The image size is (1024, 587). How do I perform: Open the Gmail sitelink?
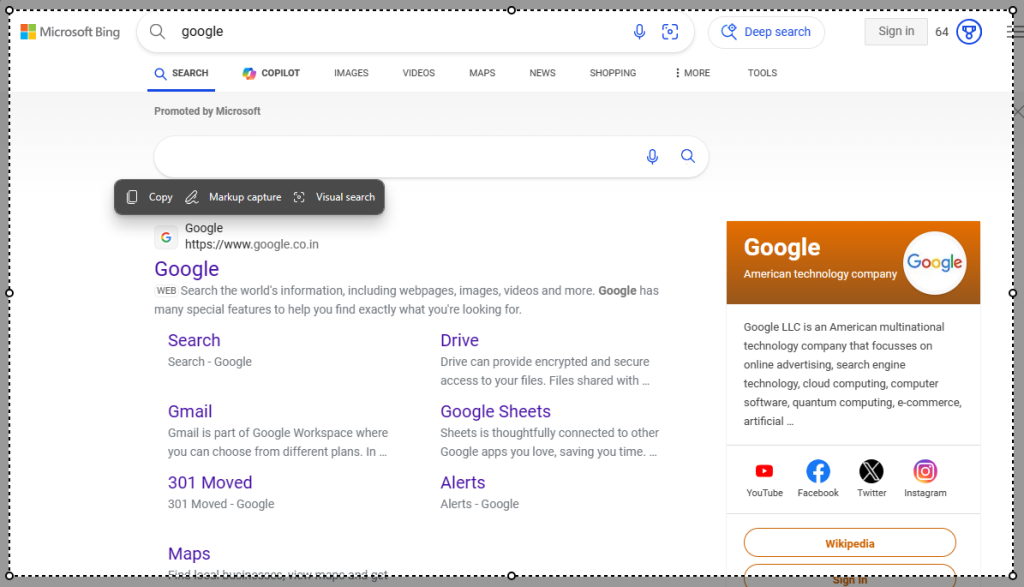(190, 411)
